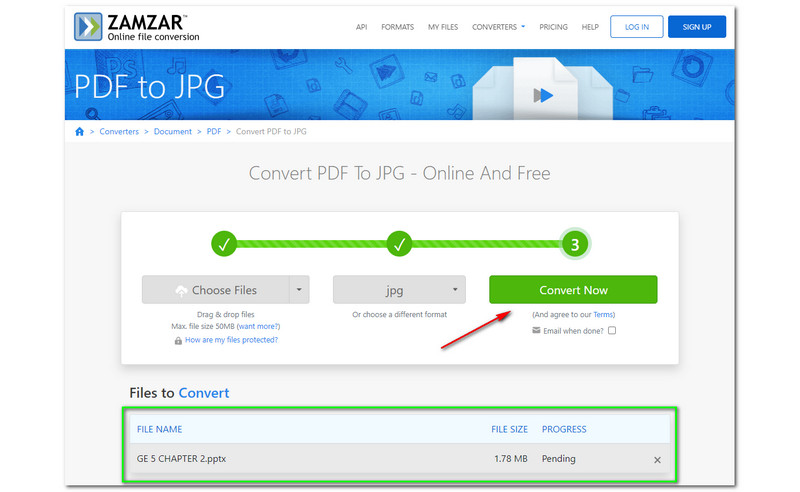Remove GE 5 CHAPTER 2.pptx with X icon
800x492 pixels.
[x=657, y=460]
